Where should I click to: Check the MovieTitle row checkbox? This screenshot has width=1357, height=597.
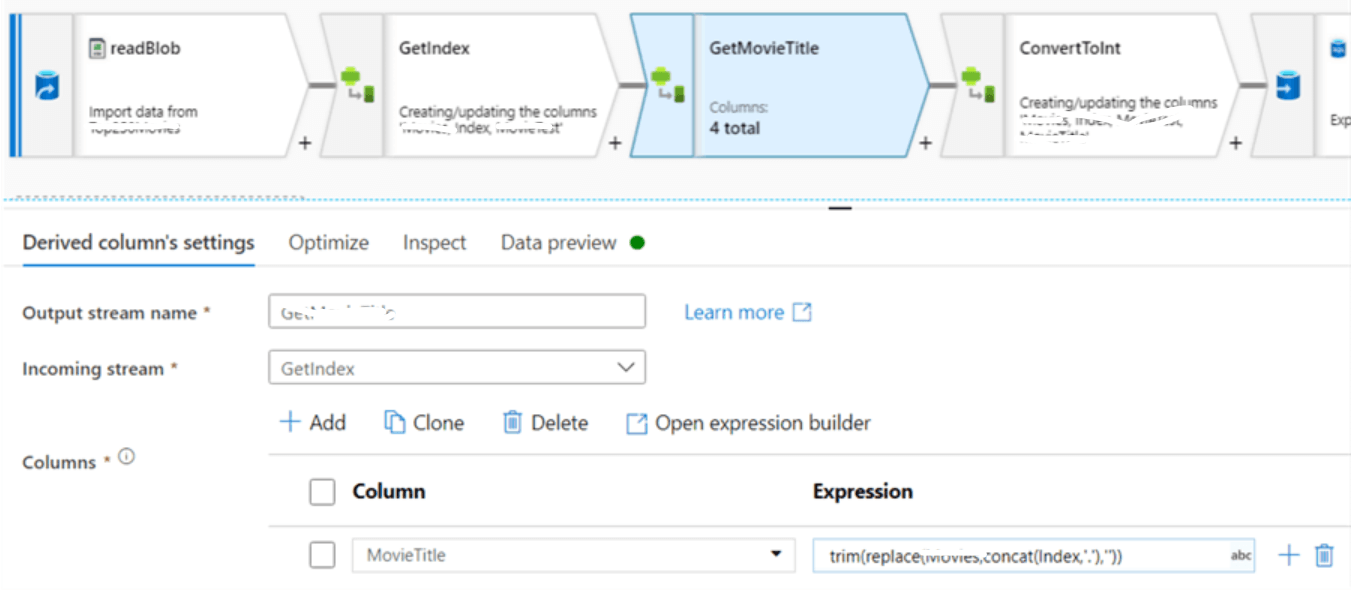322,555
